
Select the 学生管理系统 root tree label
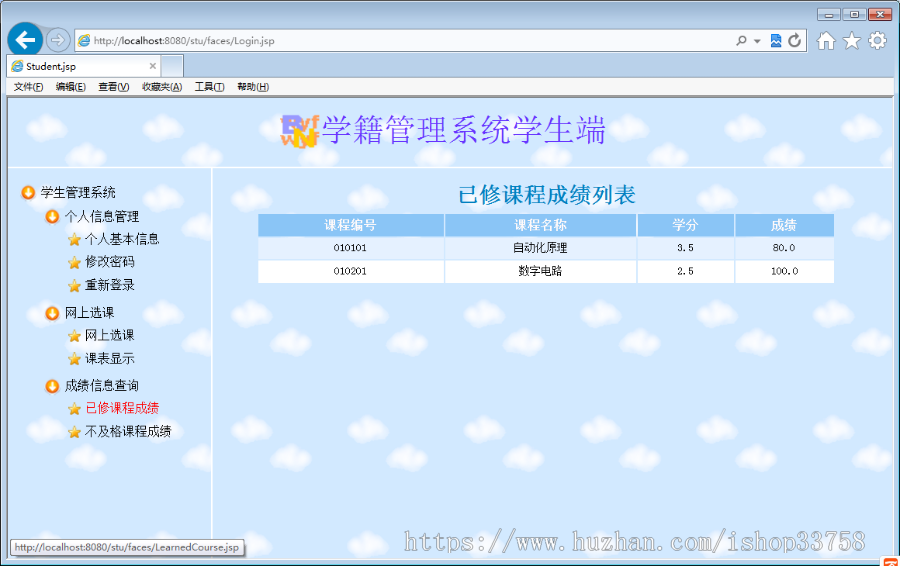pos(78,192)
